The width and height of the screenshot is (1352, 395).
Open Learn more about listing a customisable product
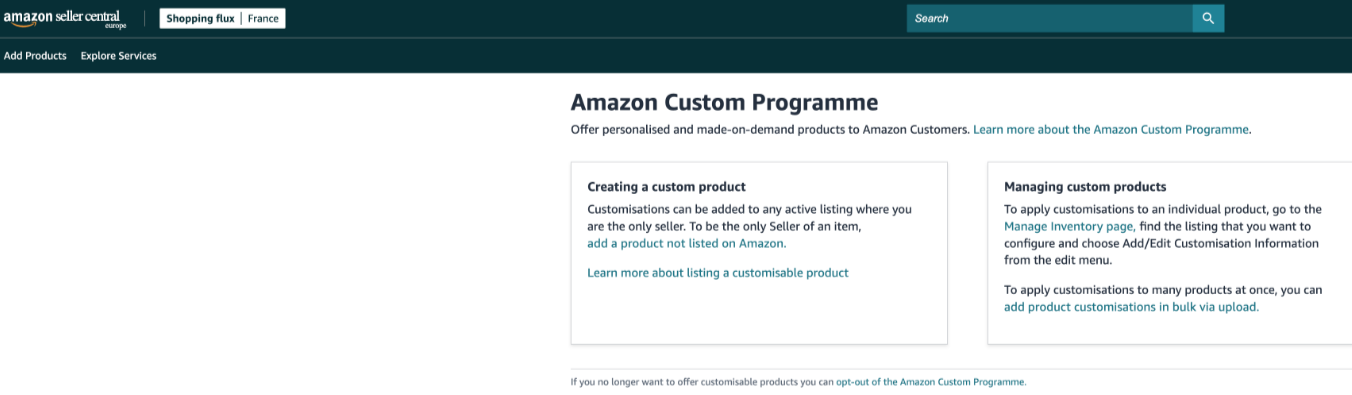click(x=718, y=273)
